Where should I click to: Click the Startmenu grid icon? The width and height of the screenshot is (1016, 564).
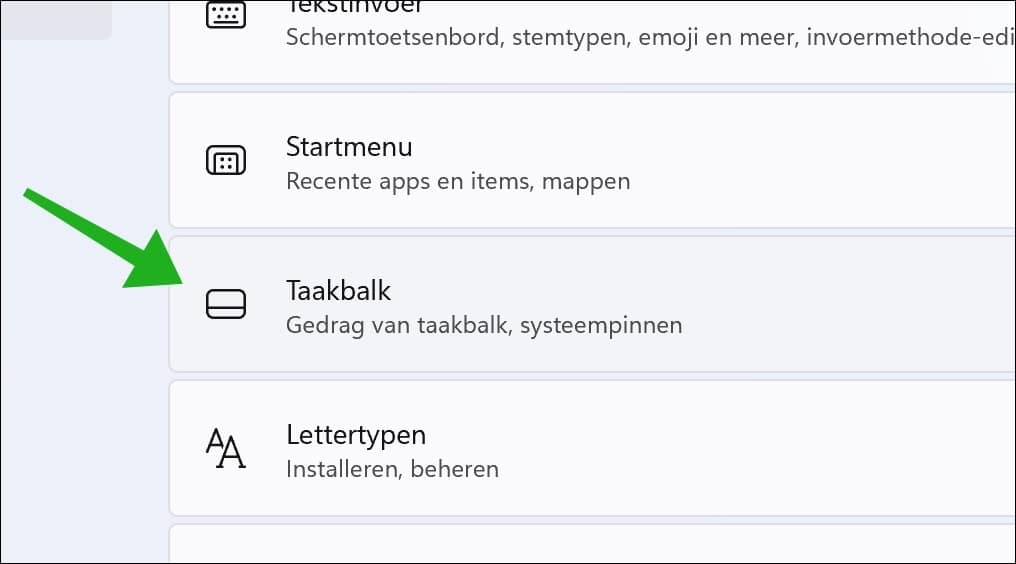coord(225,160)
